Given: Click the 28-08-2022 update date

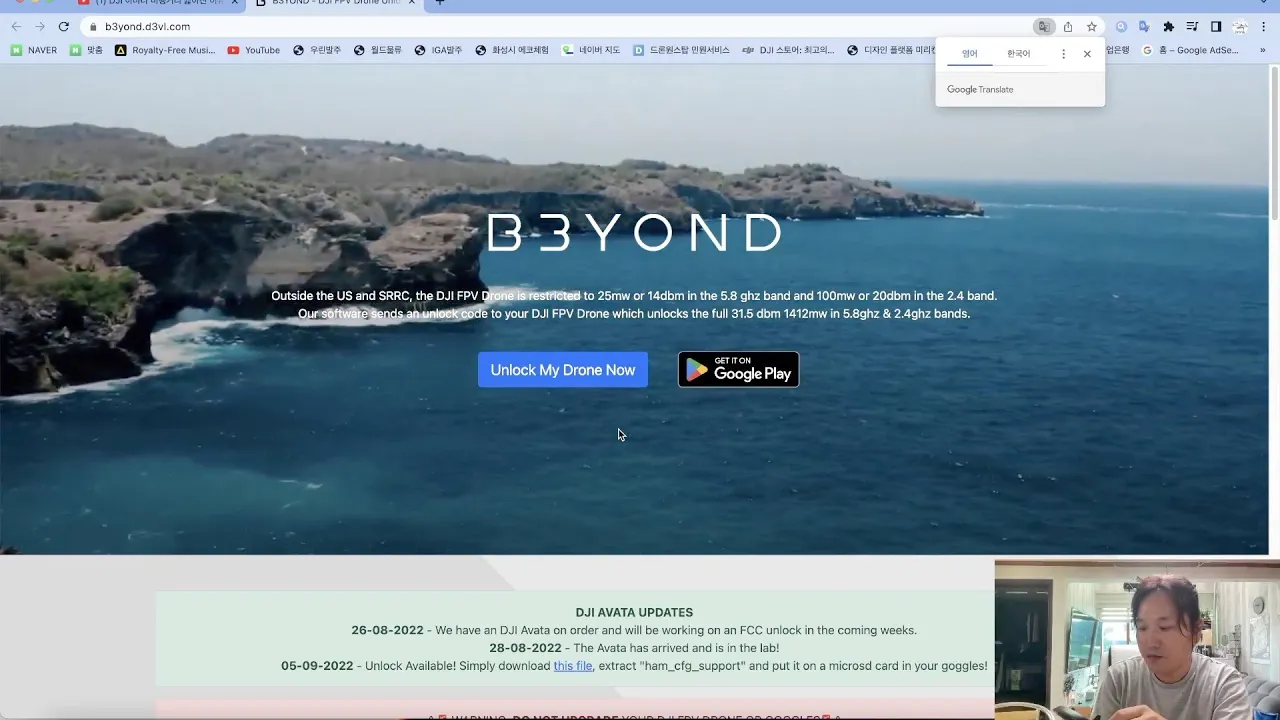Looking at the screenshot, I should [525, 648].
